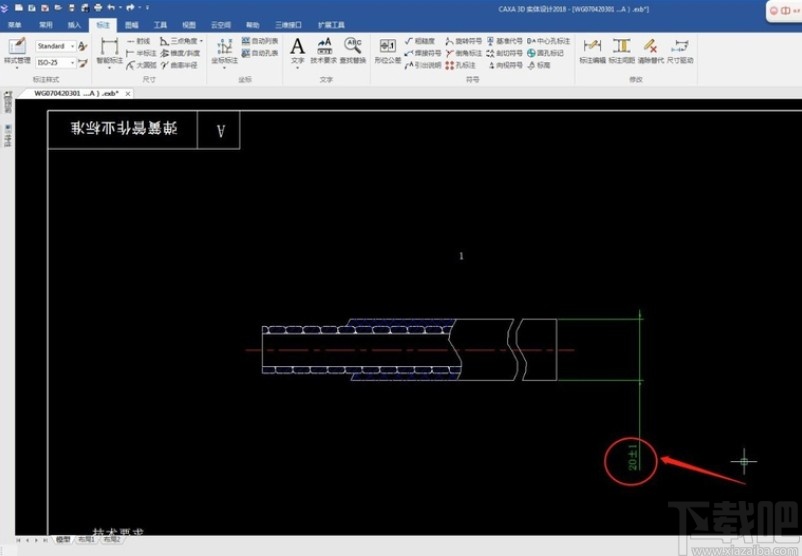Select the 焊接符号 welding symbol tool
Screen dimensions: 802x556
click(422, 53)
